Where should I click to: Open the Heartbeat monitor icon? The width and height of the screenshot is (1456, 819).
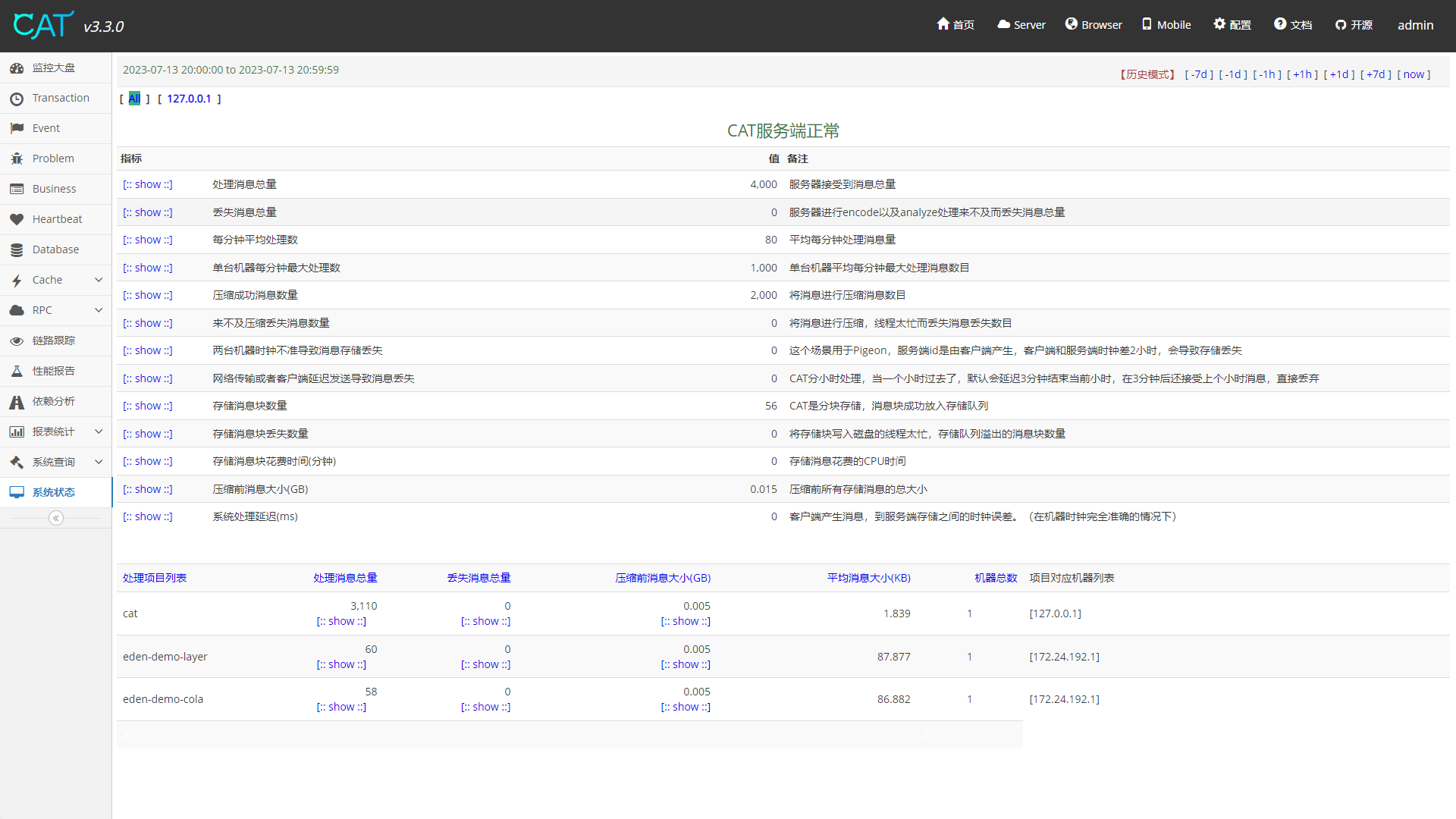[x=17, y=219]
